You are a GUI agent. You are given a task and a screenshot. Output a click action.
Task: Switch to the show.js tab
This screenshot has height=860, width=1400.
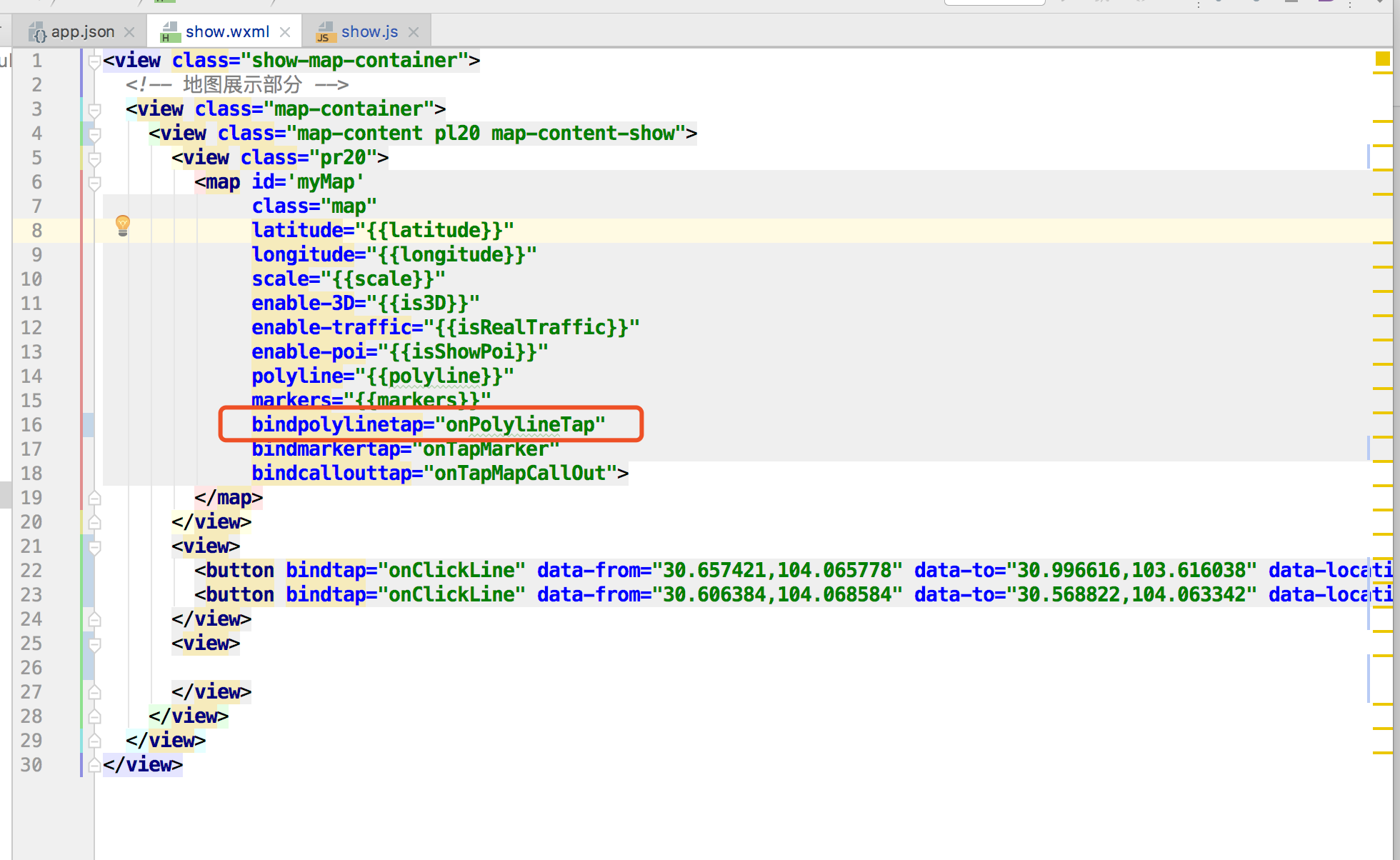click(369, 32)
